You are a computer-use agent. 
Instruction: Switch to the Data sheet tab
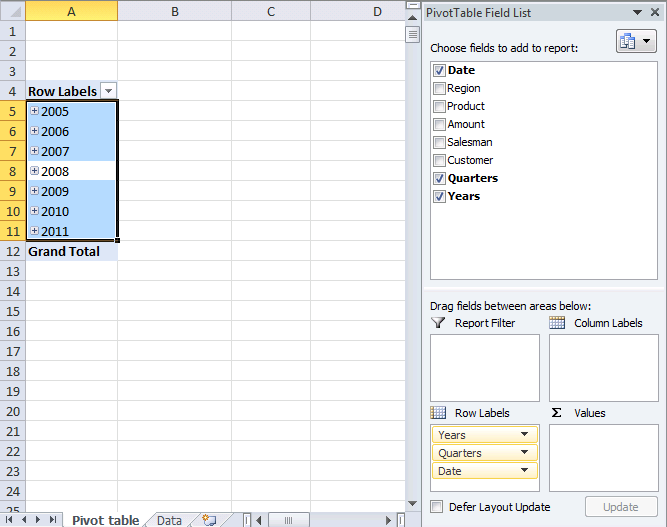(x=169, y=520)
